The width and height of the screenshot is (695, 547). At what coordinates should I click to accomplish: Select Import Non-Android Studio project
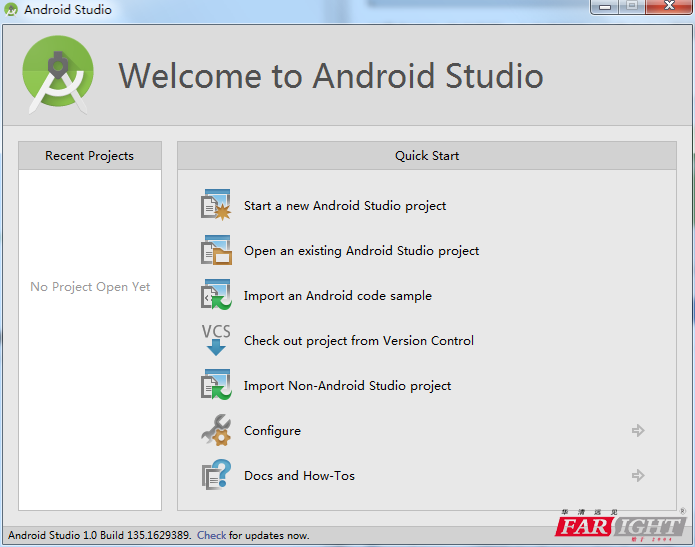tap(347, 386)
